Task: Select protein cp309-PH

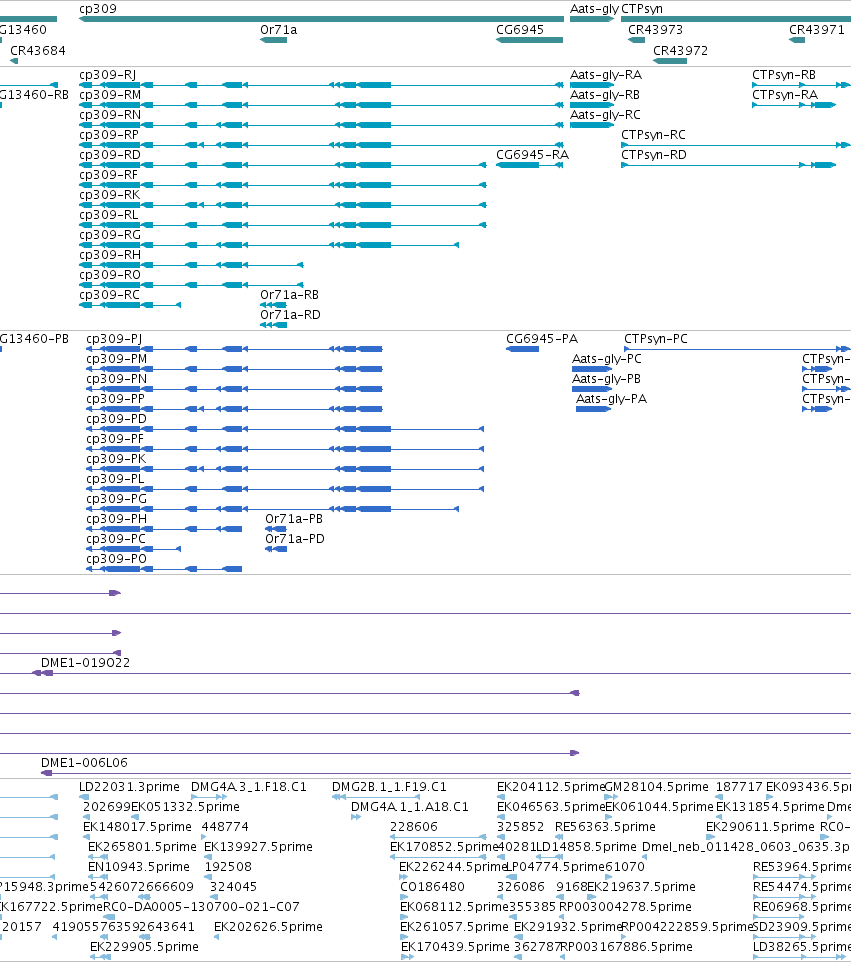Action: (117, 519)
